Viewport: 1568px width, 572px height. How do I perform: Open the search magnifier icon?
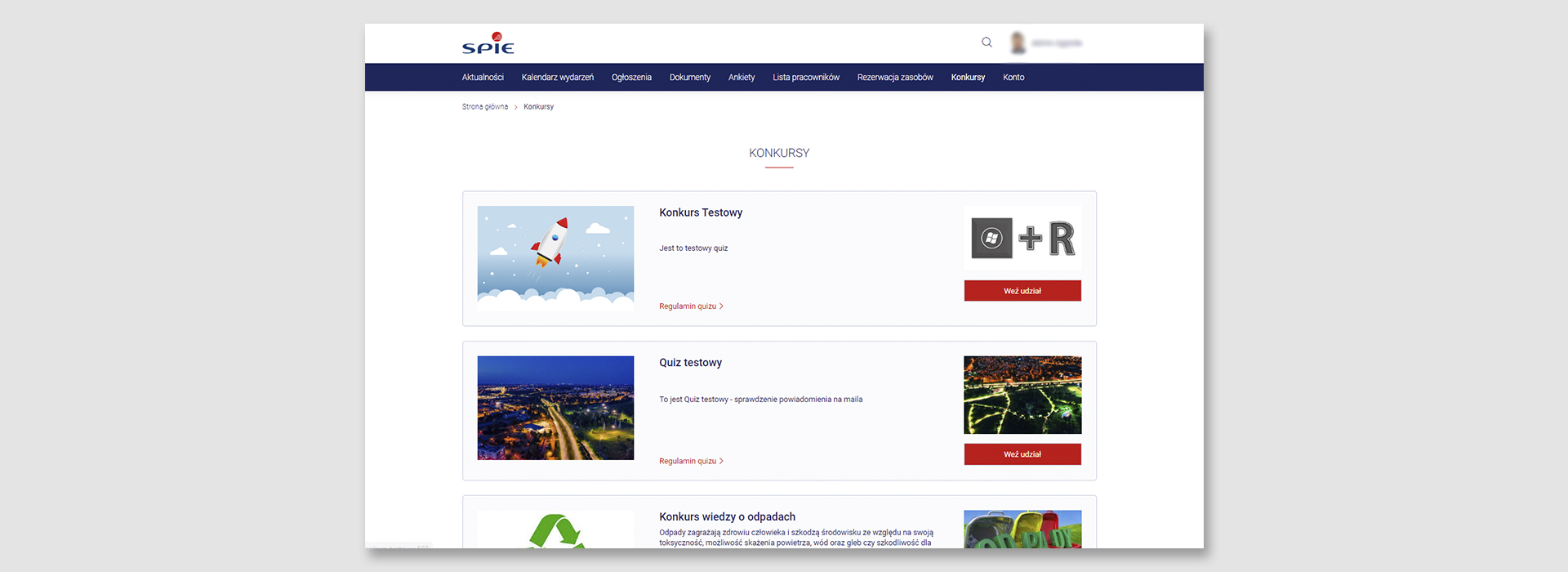tap(987, 42)
